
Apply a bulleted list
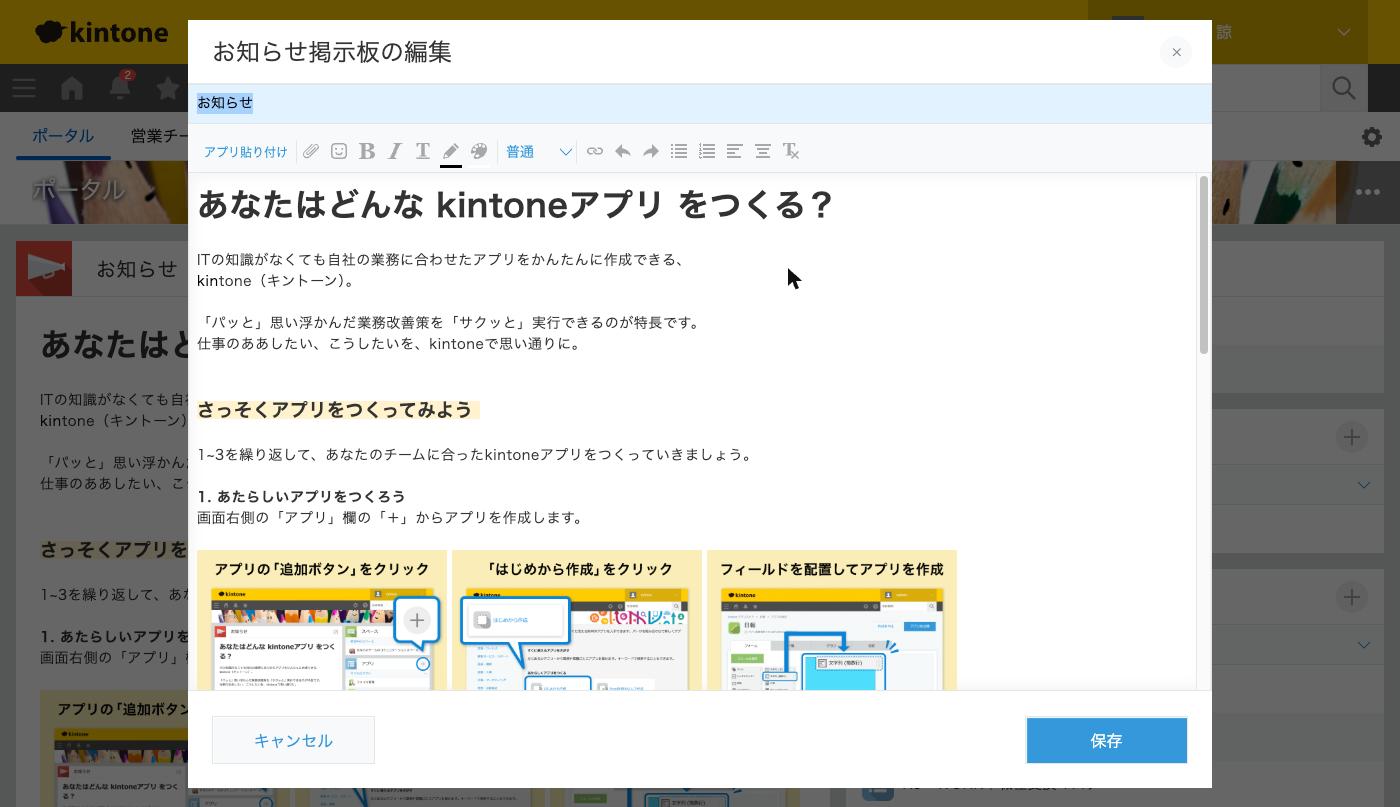pos(679,151)
